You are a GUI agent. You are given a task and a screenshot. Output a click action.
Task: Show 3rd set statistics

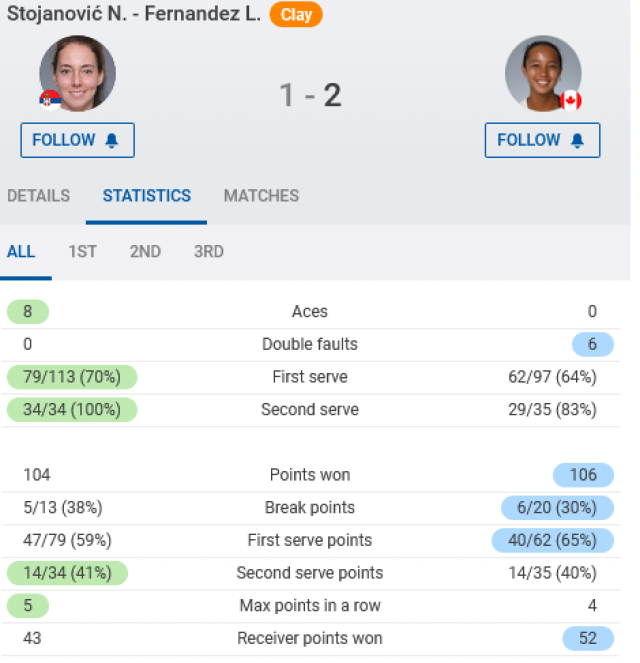pyautogui.click(x=208, y=252)
